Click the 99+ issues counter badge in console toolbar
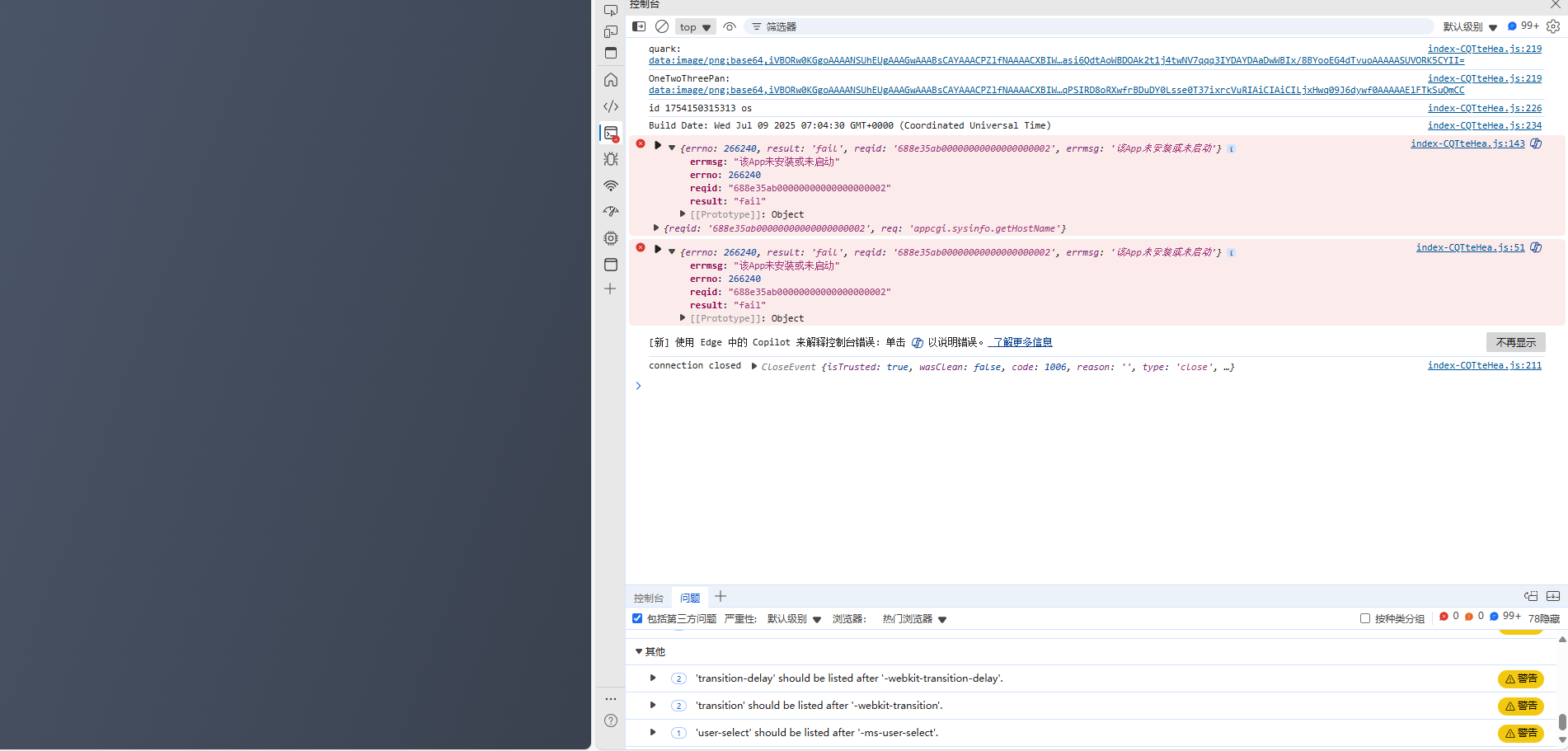The height and width of the screenshot is (751, 1568). tap(1523, 26)
